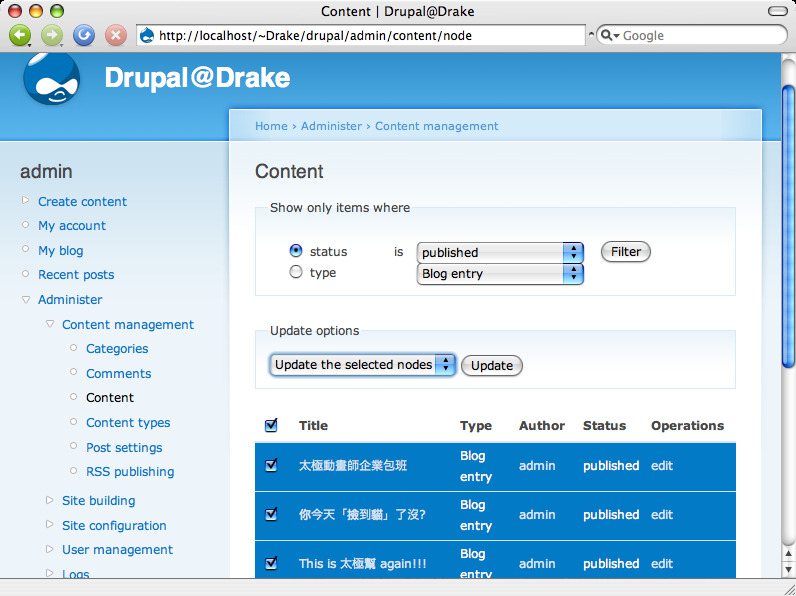Collapse the Content management triangle
Image resolution: width=796 pixels, height=596 pixels.
[50, 324]
